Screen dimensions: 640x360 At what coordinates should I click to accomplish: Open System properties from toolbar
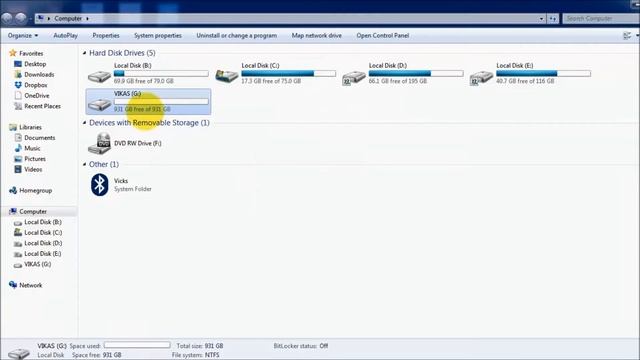(x=158, y=36)
